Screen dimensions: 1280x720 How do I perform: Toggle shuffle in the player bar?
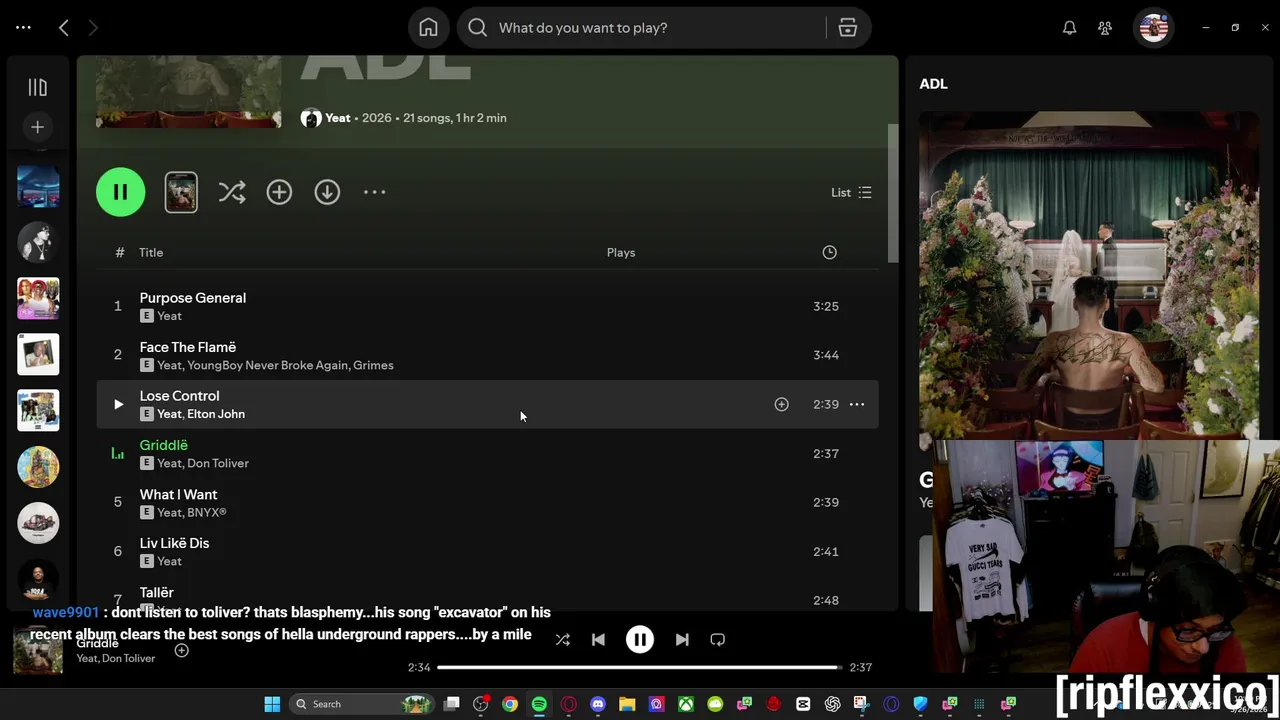click(x=563, y=640)
